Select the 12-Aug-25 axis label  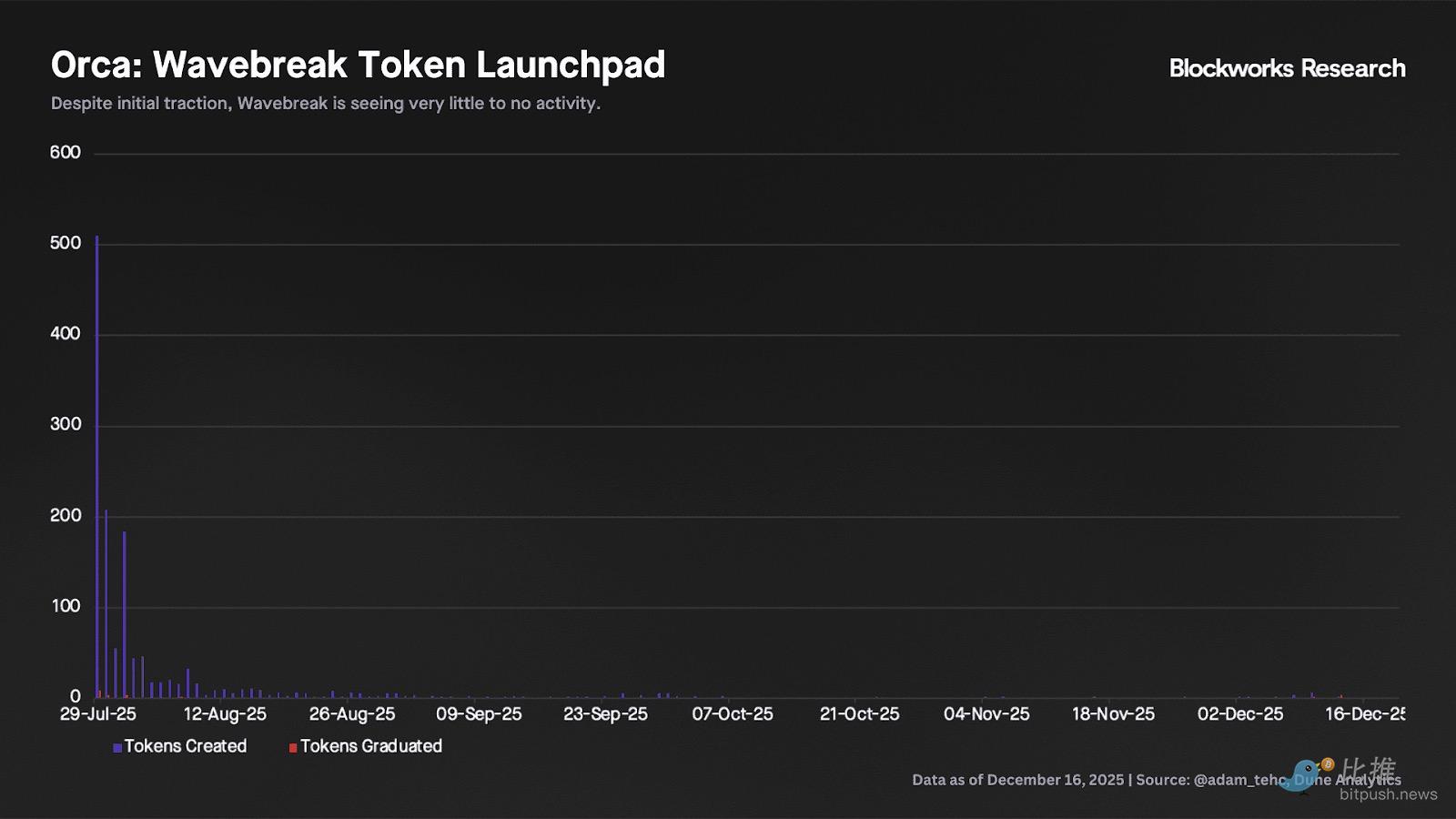[x=225, y=714]
